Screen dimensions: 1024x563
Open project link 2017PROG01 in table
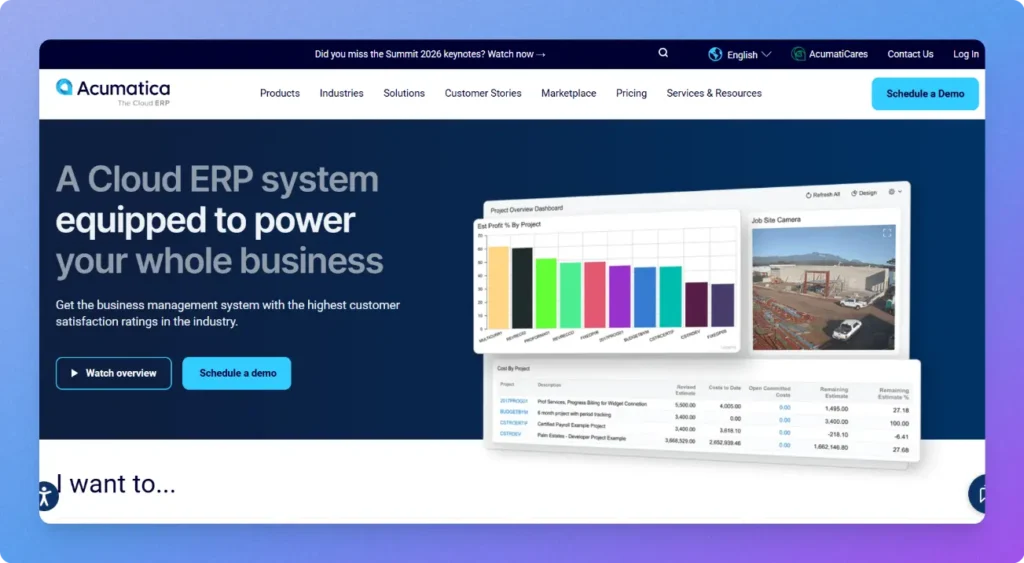513,401
